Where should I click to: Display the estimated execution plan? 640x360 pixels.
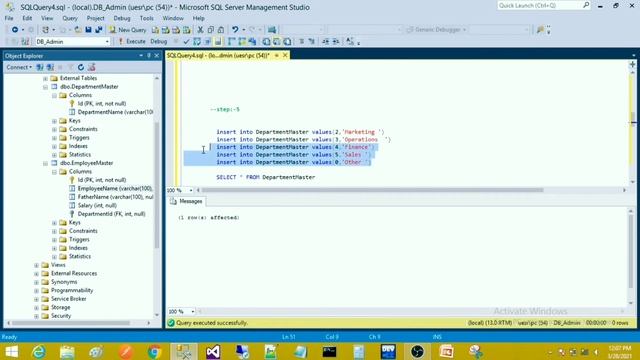[x=197, y=42]
